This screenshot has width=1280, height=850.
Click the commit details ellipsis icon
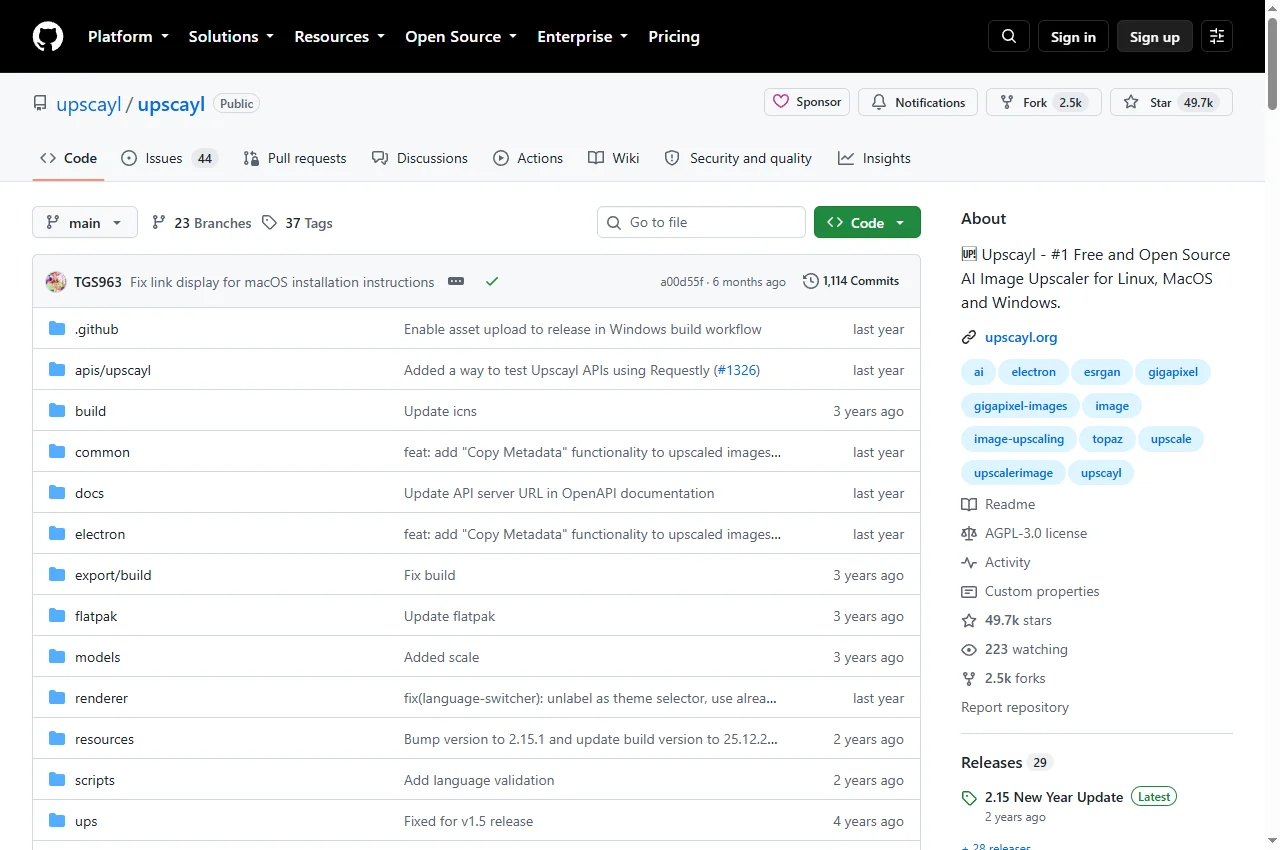click(x=456, y=281)
